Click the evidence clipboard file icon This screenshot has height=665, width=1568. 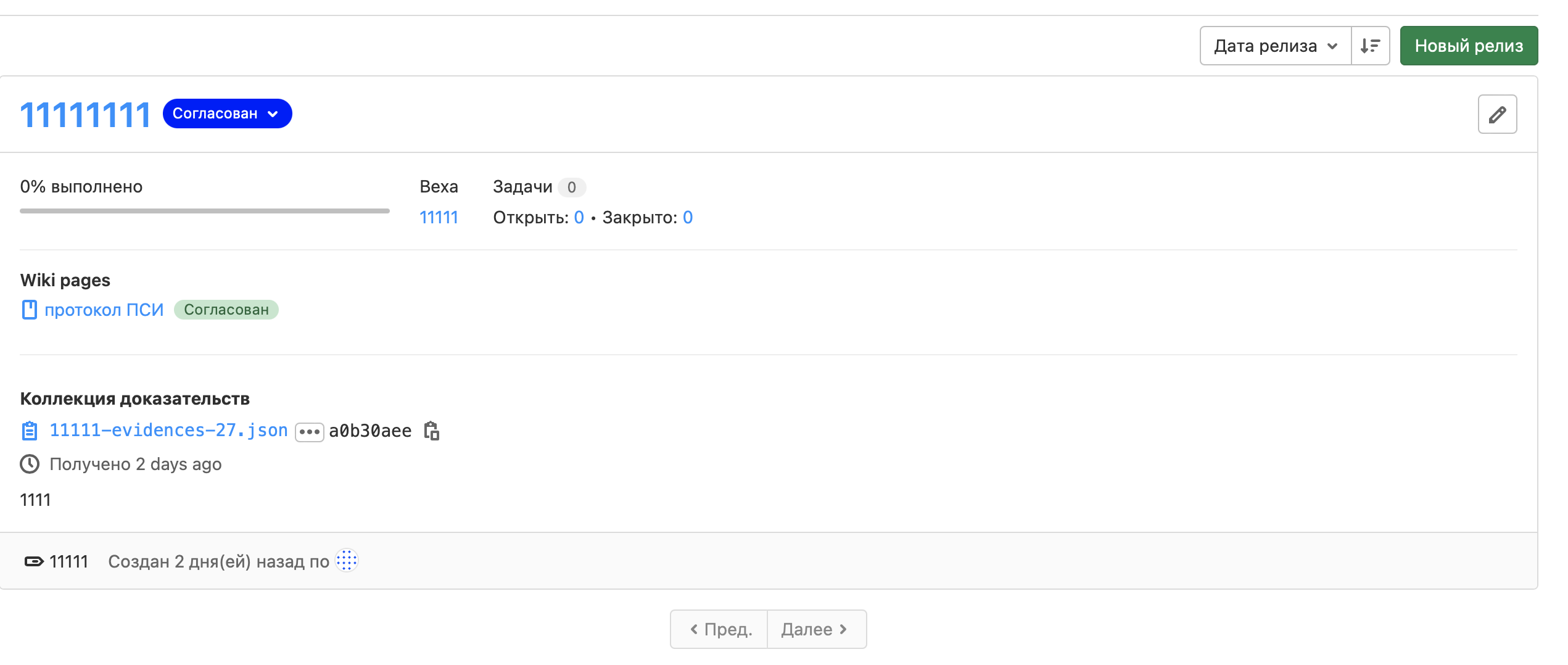[29, 431]
